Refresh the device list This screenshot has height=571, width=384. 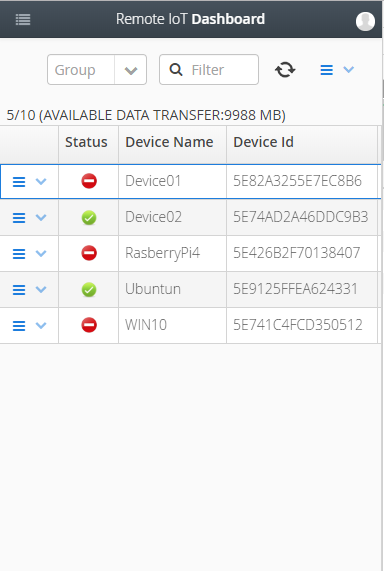point(285,70)
